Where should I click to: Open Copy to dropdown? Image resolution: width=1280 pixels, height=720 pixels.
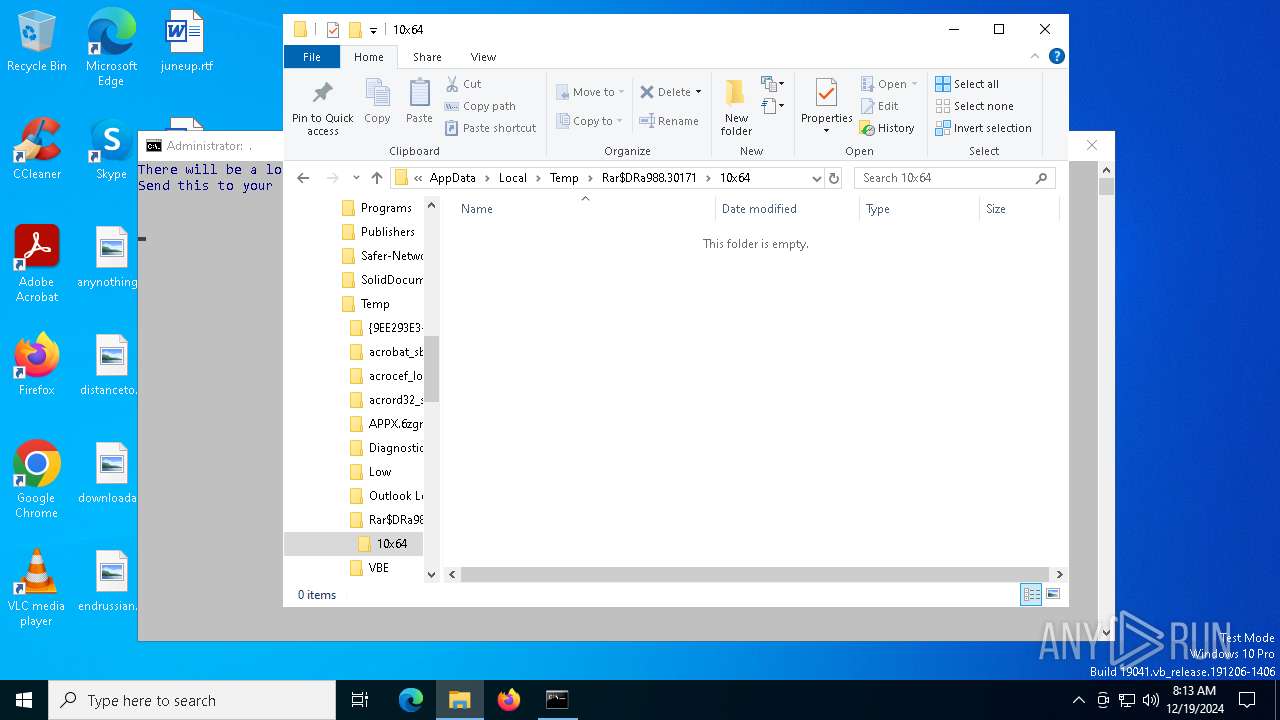tap(590, 121)
